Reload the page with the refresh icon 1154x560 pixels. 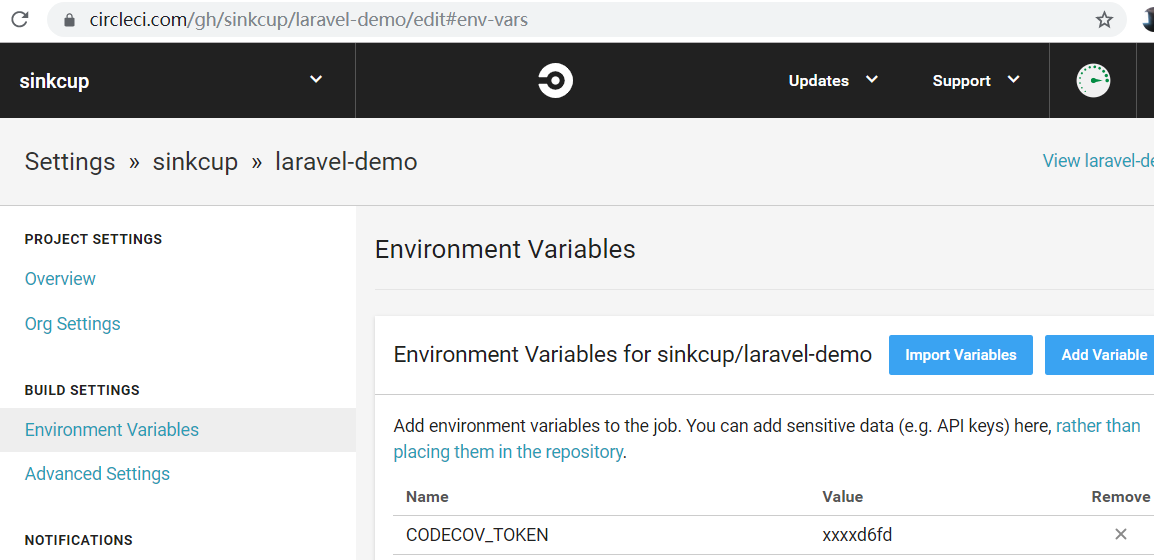(x=20, y=19)
